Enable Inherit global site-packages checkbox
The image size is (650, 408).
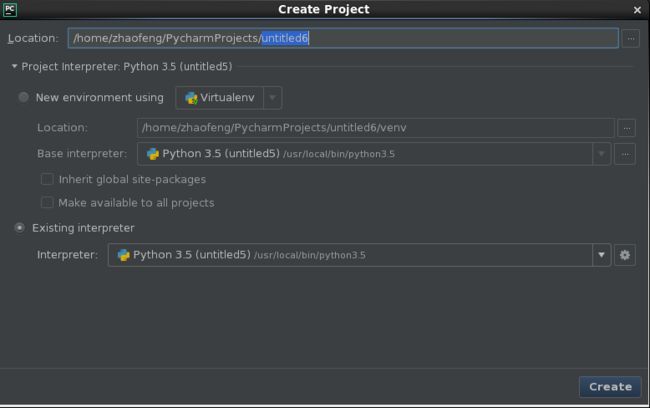(47, 179)
